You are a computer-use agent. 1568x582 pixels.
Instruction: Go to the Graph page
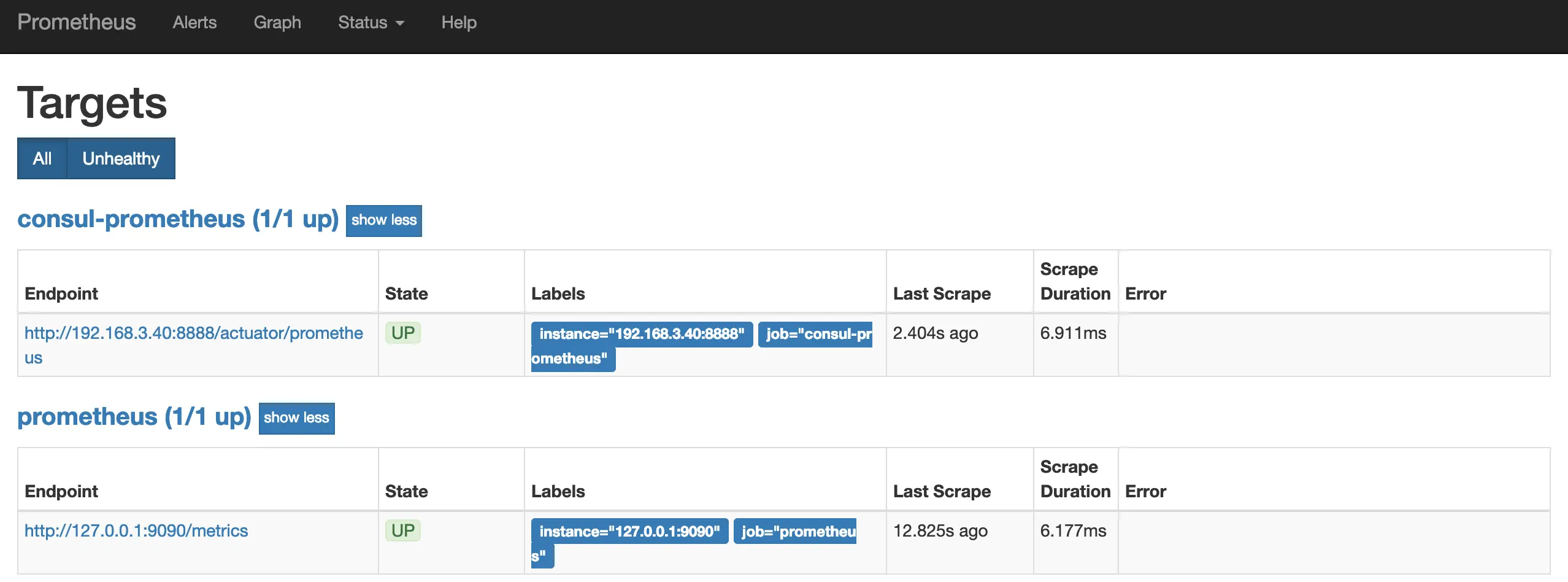[x=277, y=23]
